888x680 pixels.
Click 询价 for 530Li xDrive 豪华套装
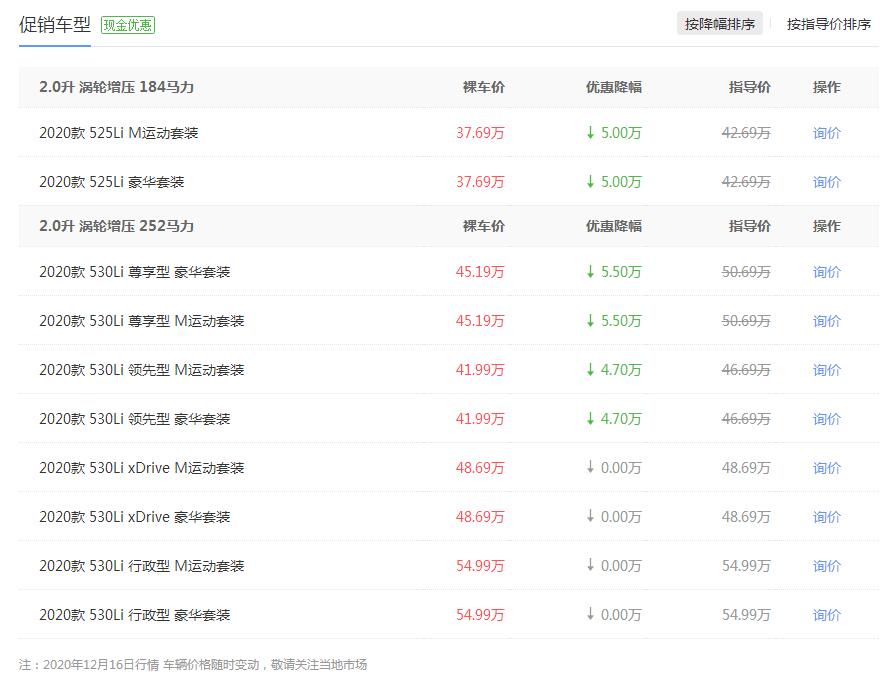tap(826, 517)
